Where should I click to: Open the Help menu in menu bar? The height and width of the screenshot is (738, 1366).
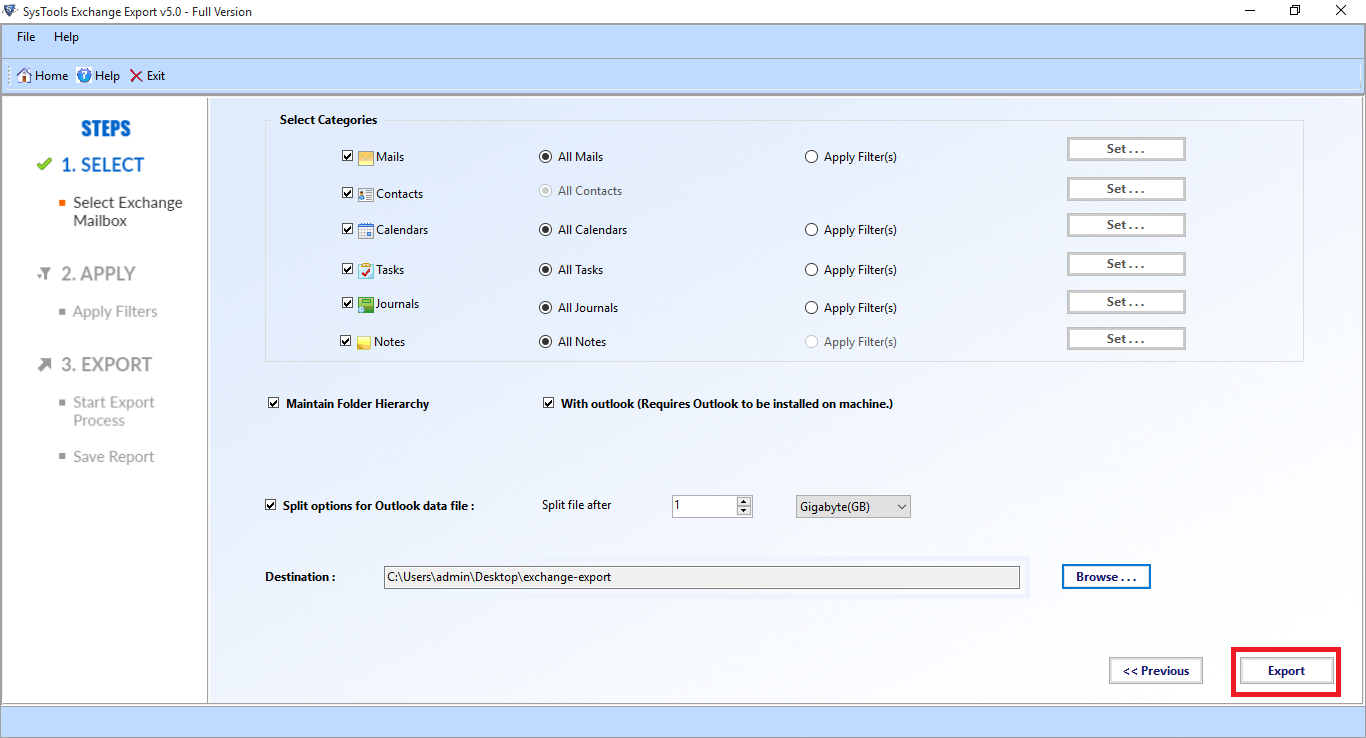[66, 37]
